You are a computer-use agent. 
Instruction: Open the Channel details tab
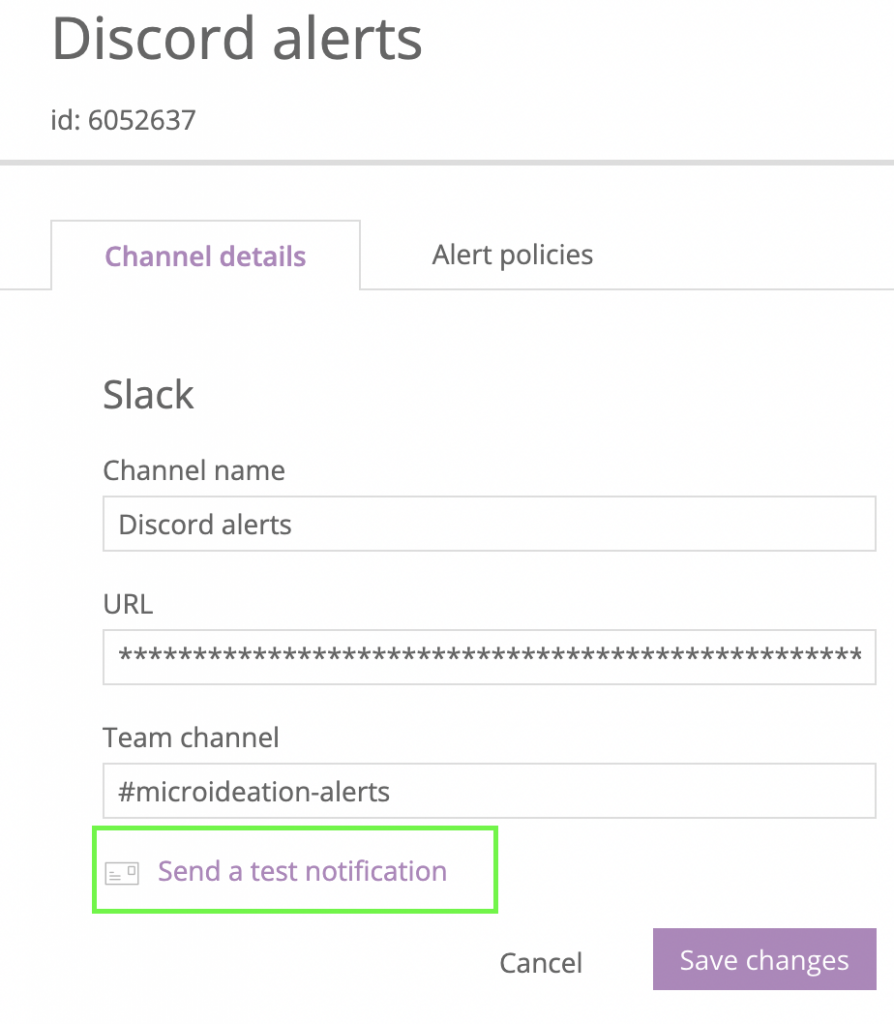click(x=205, y=256)
